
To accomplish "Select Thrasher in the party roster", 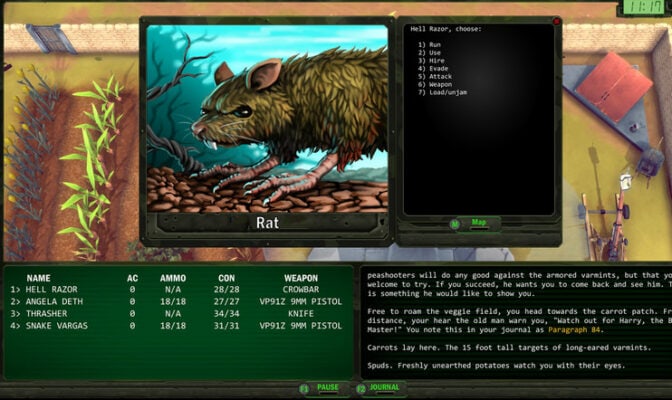I will 40,313.
